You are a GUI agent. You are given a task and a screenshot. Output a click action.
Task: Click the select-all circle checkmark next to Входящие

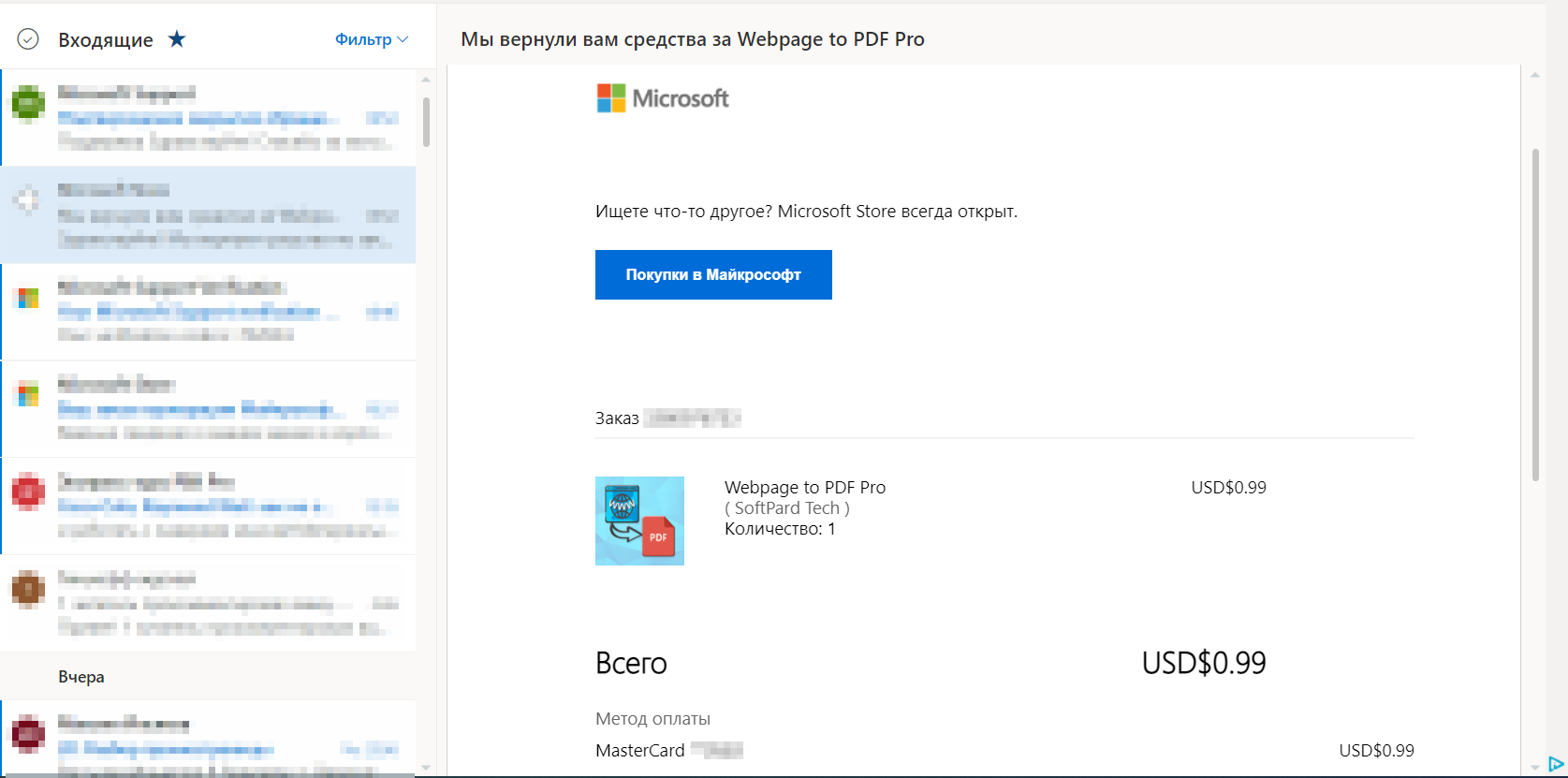[28, 39]
